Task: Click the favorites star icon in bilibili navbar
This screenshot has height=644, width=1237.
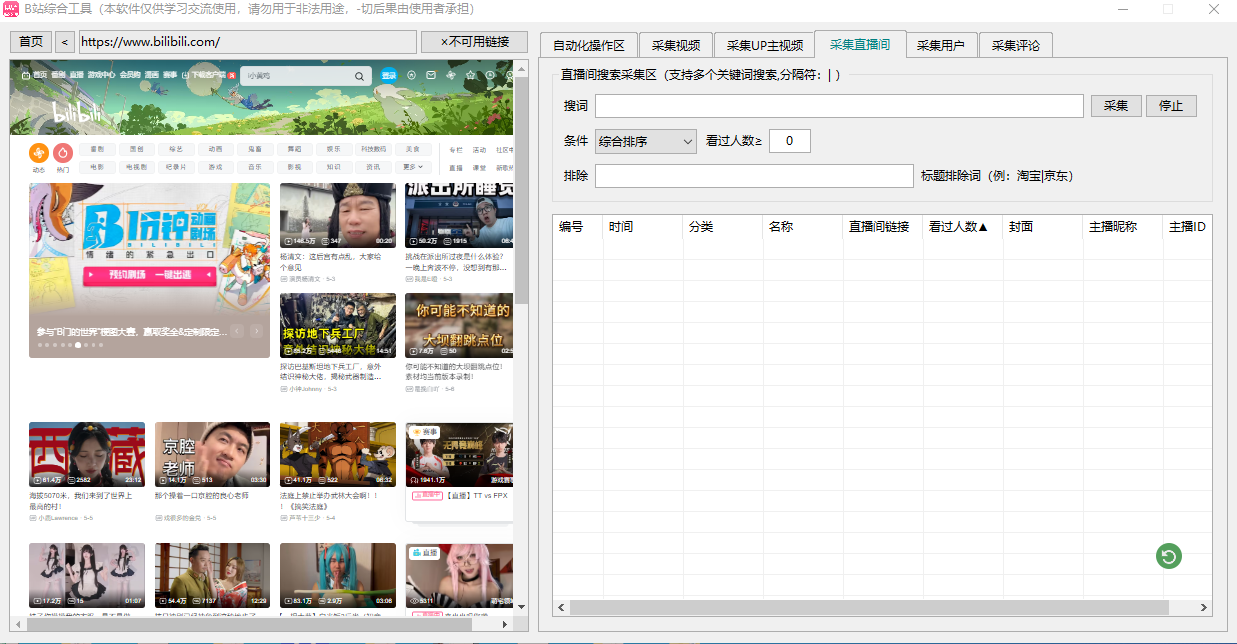Action: (x=471, y=76)
